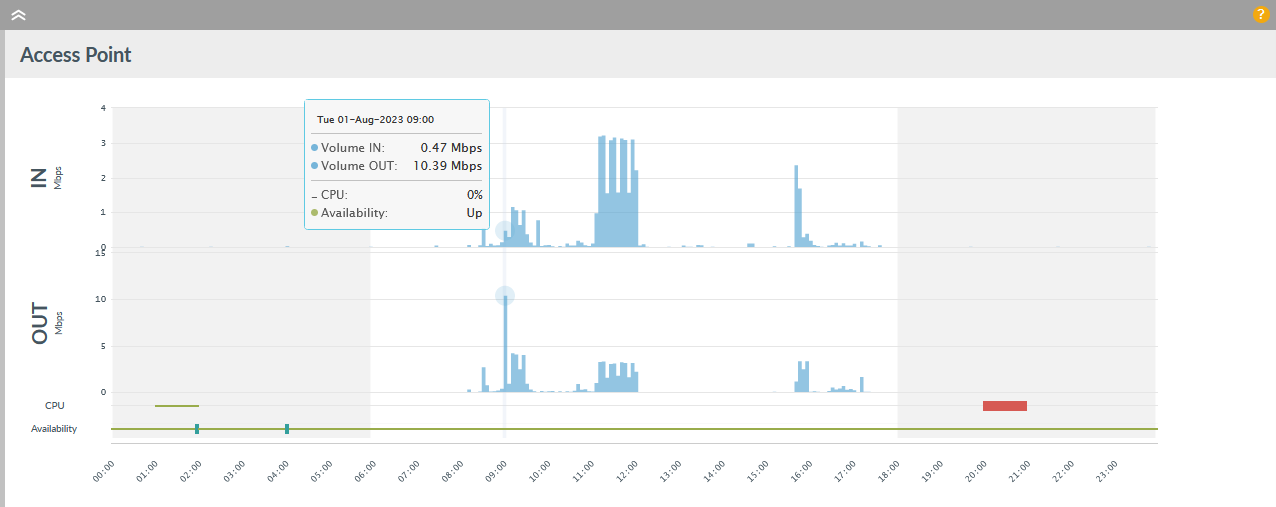Collapse the panel with the double-chevron icon
Image resolution: width=1276 pixels, height=507 pixels.
[18, 15]
